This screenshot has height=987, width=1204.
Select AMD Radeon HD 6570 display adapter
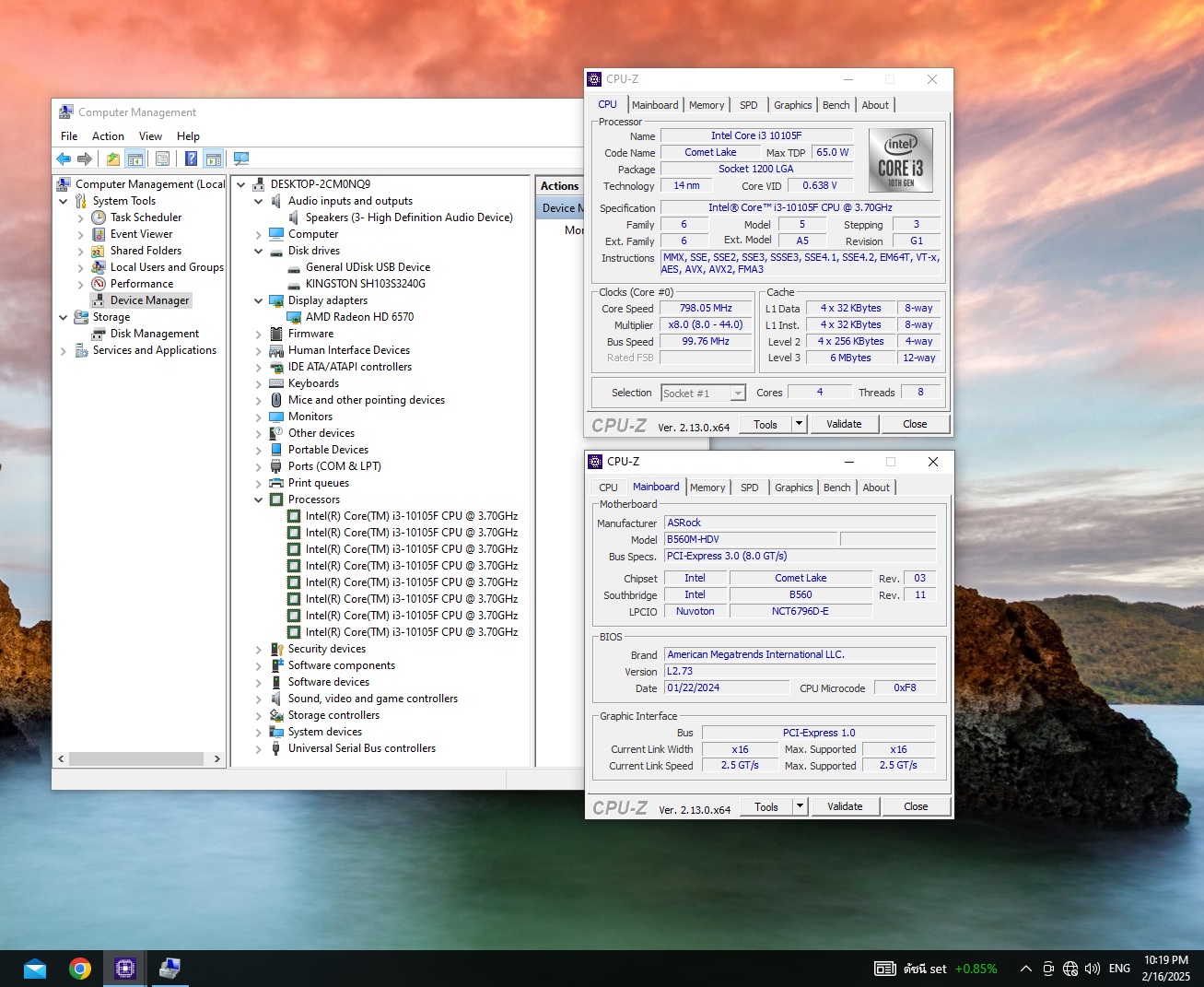click(359, 317)
